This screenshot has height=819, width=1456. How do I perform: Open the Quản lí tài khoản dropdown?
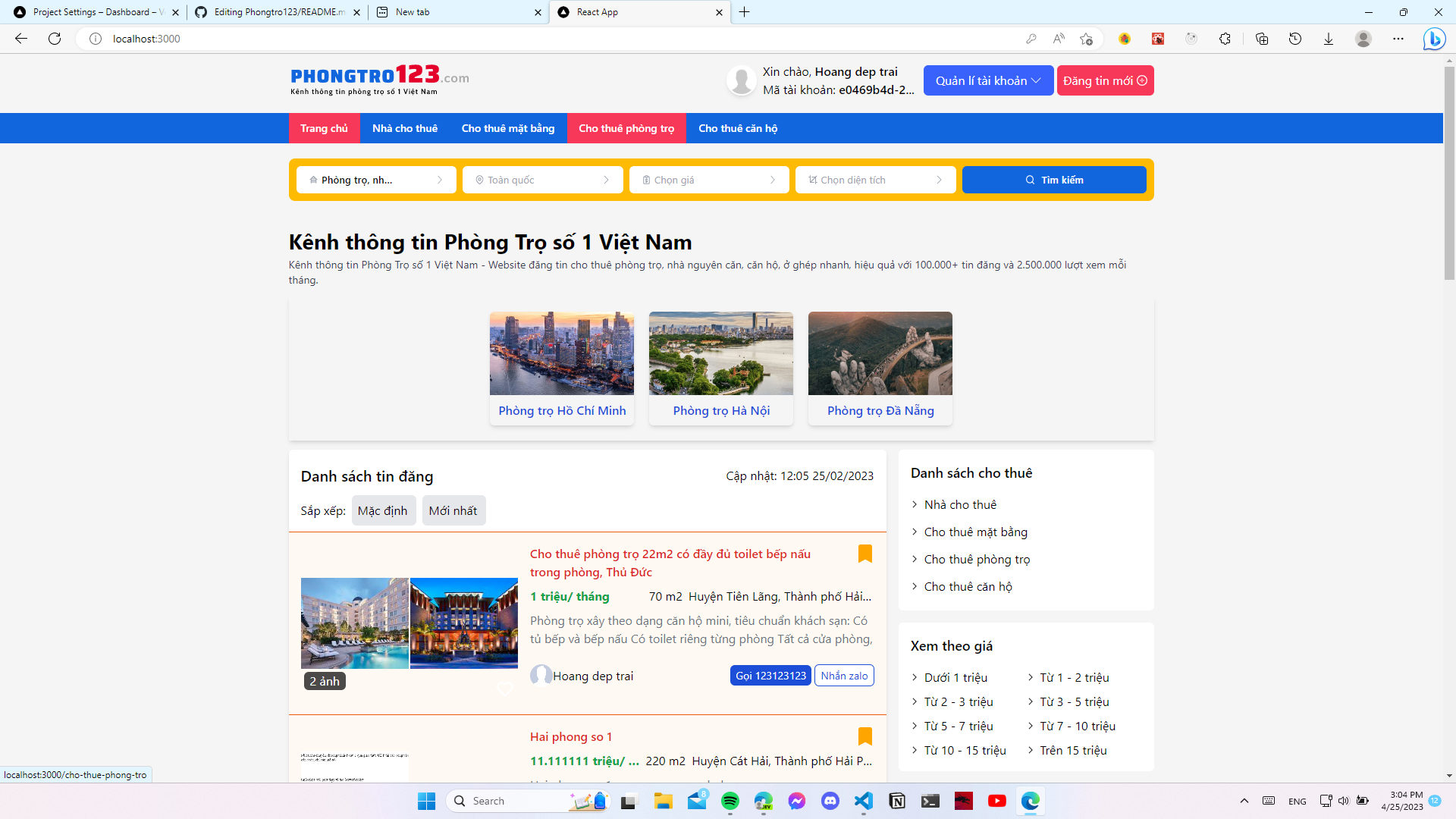coord(988,80)
